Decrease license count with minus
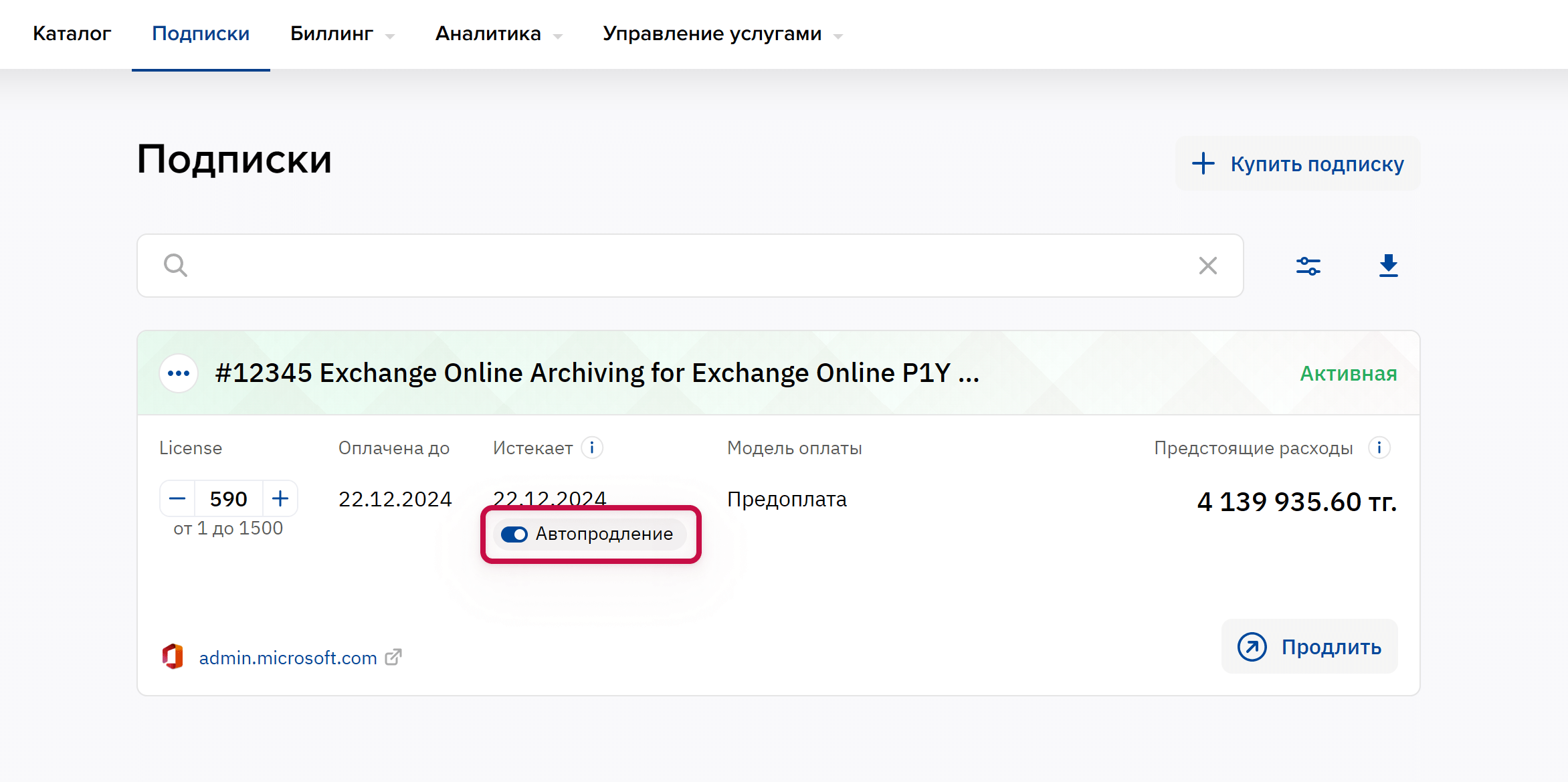This screenshot has height=782, width=1568. [177, 498]
